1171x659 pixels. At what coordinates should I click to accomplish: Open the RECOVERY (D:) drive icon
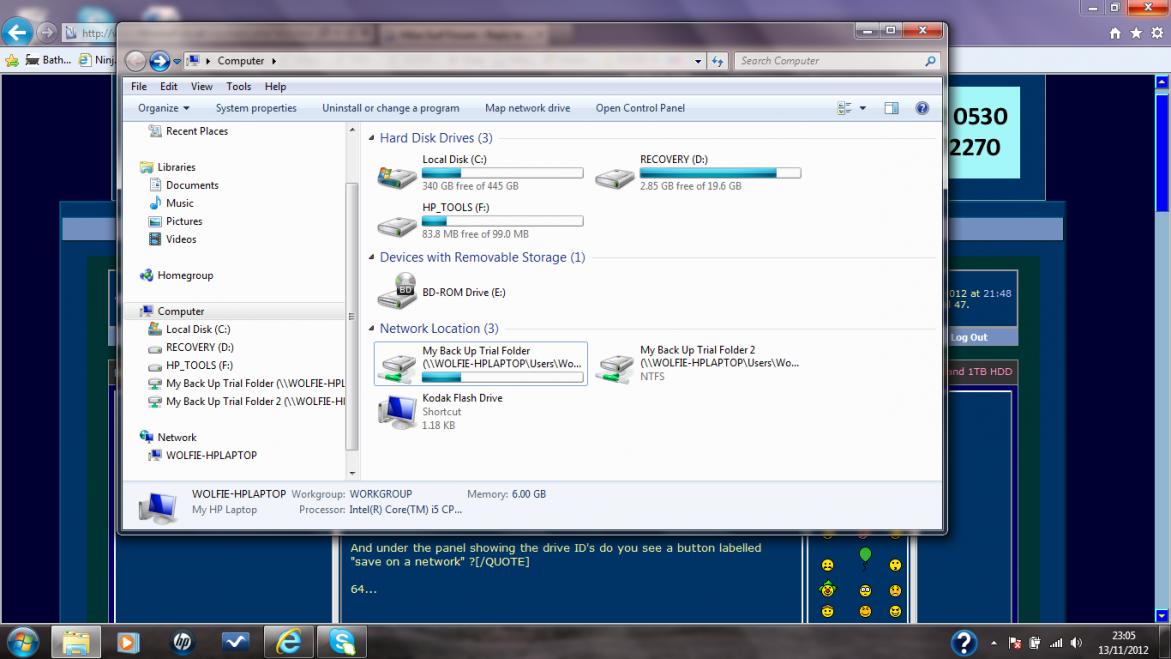click(614, 176)
